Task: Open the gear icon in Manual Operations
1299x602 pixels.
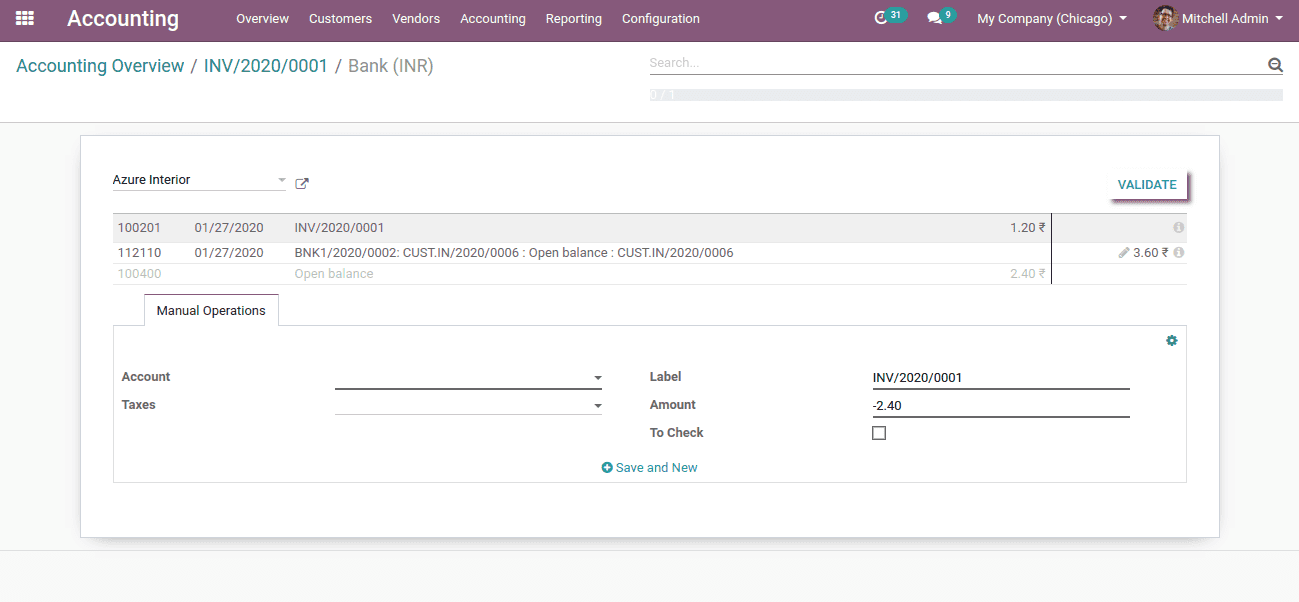Action: click(x=1172, y=341)
